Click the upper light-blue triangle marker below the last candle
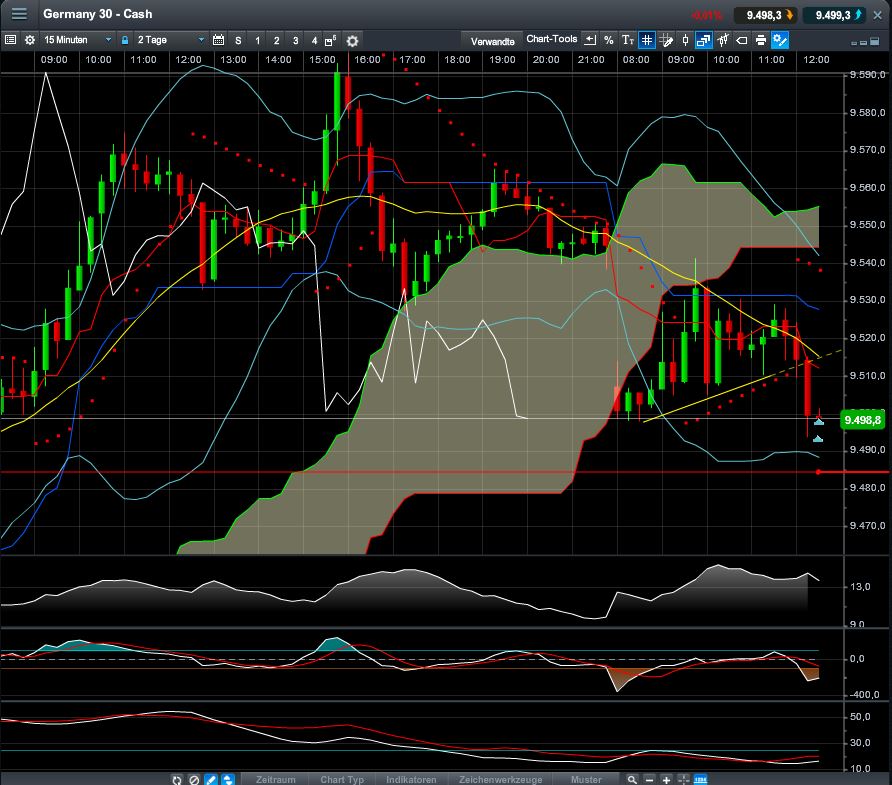Screen dimensions: 892x785 819,422
